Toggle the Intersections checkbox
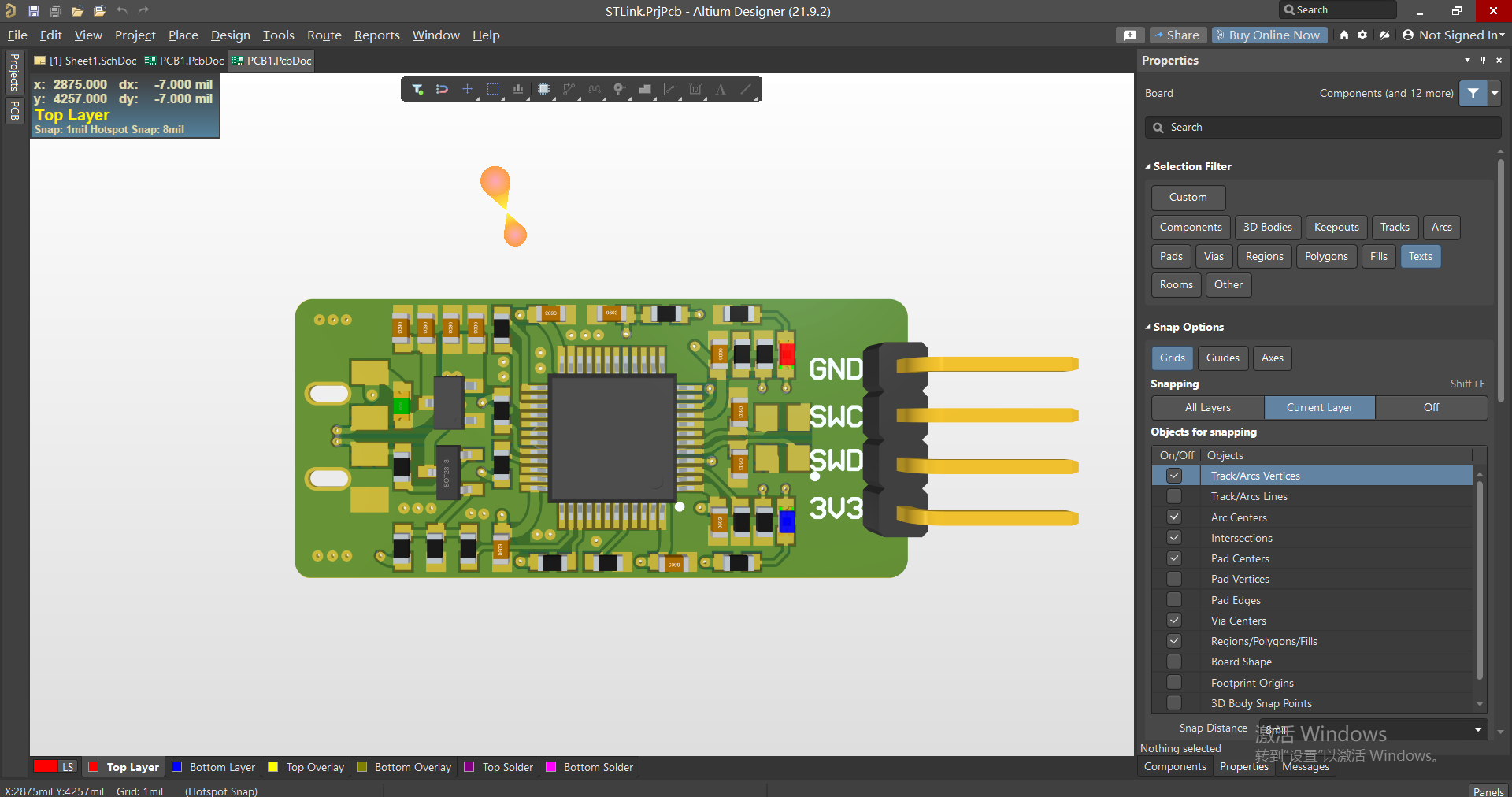The height and width of the screenshot is (797, 1512). pyautogui.click(x=1174, y=538)
